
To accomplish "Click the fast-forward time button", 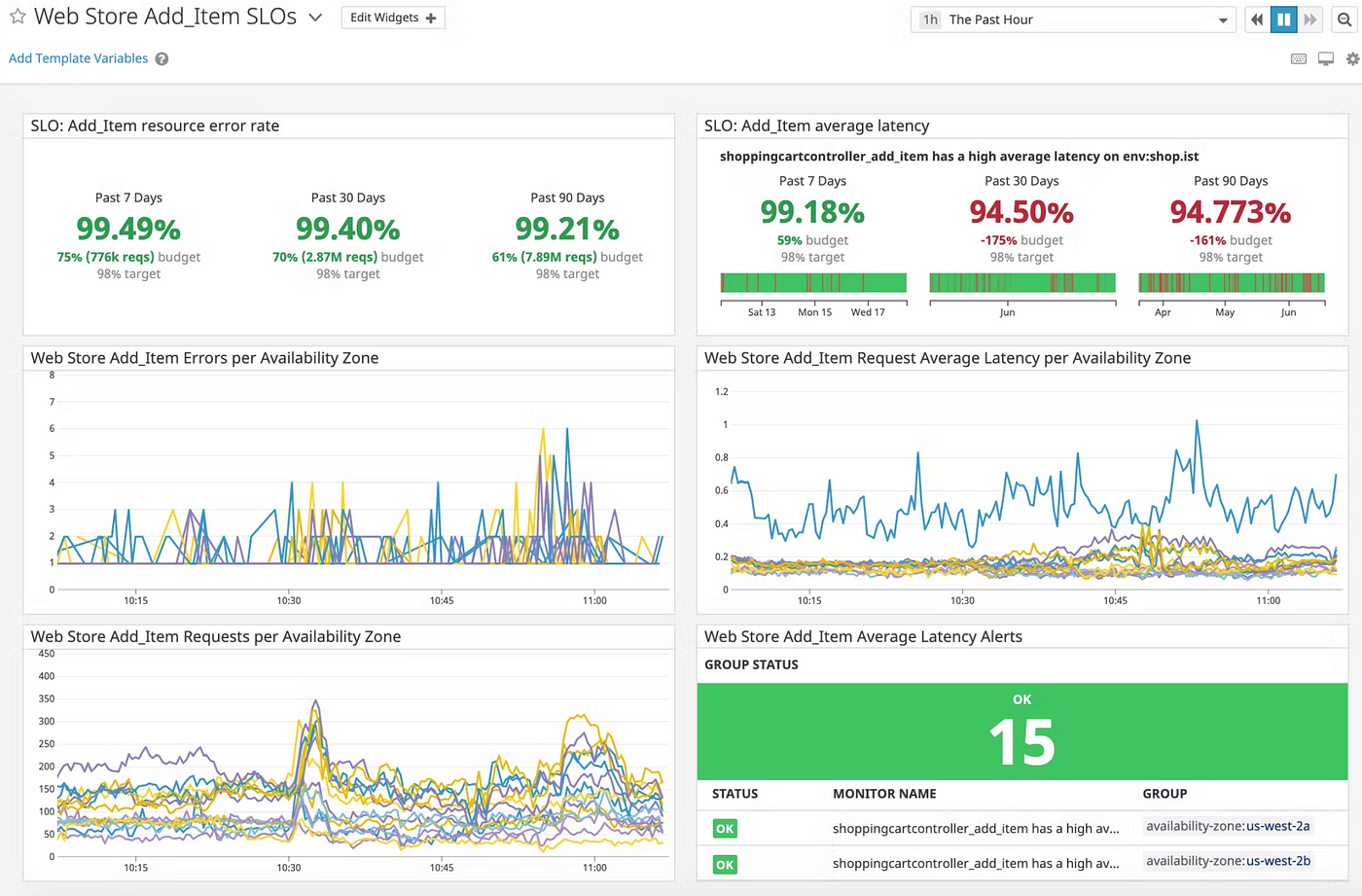I will 1310,19.
